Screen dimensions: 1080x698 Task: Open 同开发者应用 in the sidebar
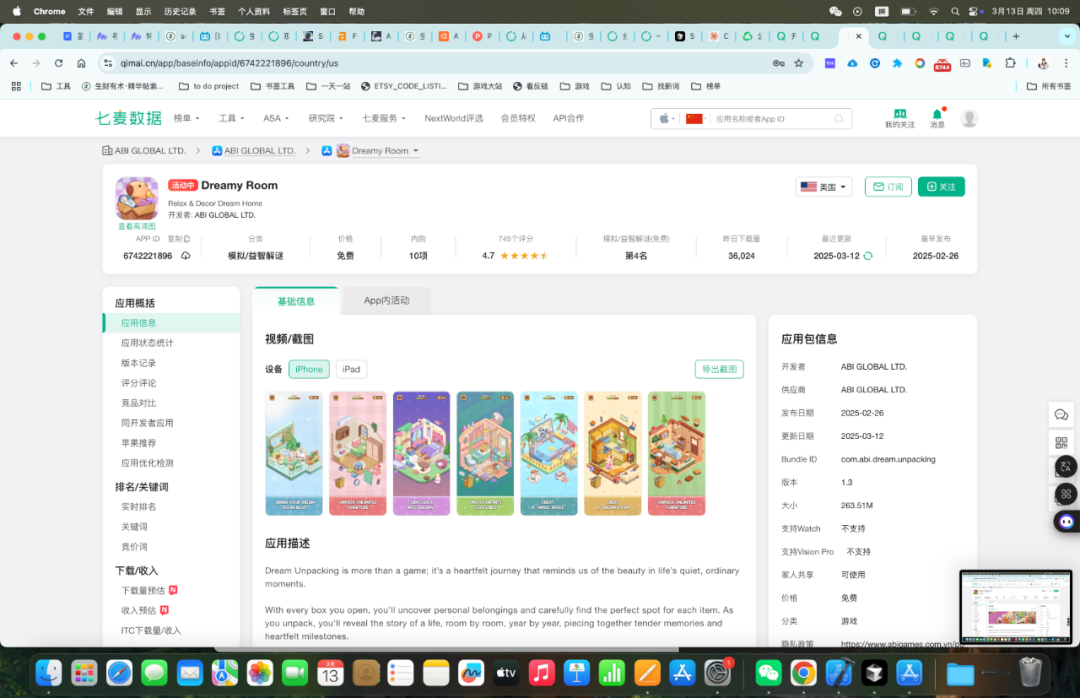click(147, 423)
